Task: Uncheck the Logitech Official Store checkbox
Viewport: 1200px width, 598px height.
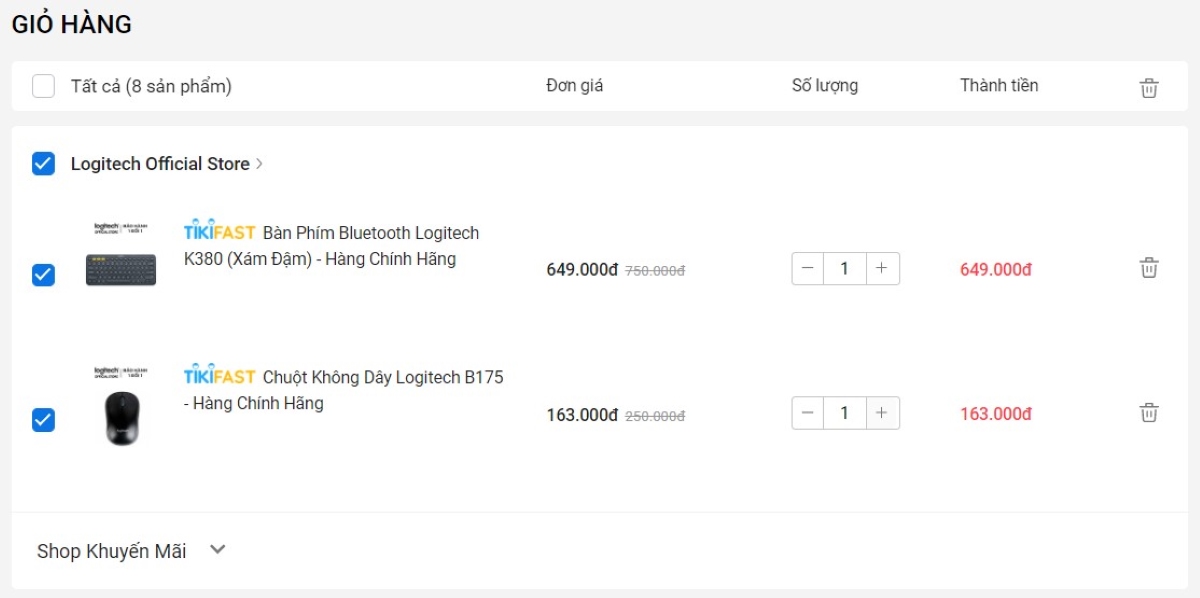Action: [x=43, y=163]
